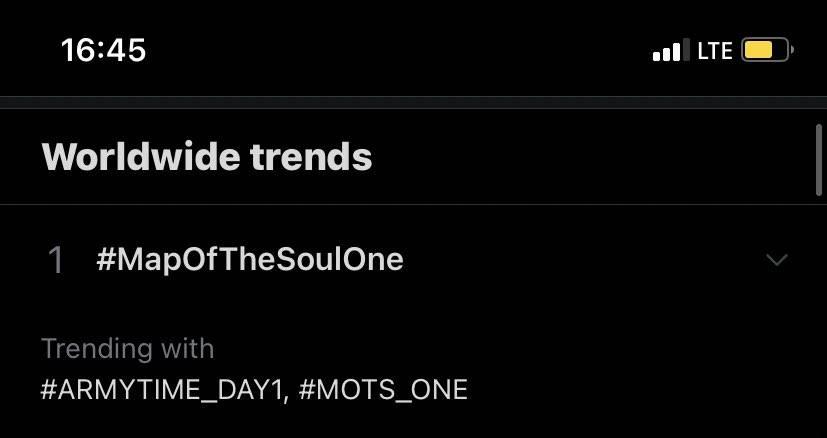Select the Worldwide trends heading
The image size is (827, 438).
tap(207, 157)
